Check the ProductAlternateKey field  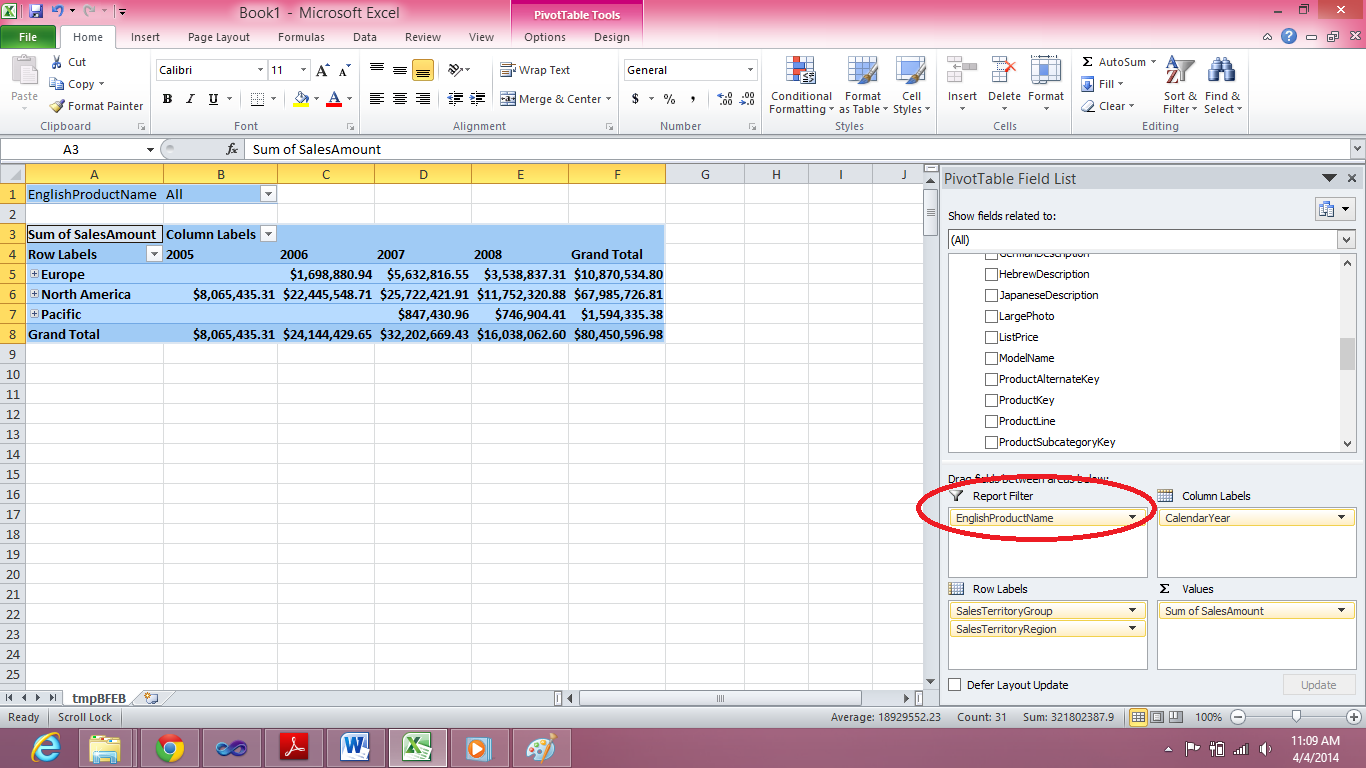pos(991,379)
